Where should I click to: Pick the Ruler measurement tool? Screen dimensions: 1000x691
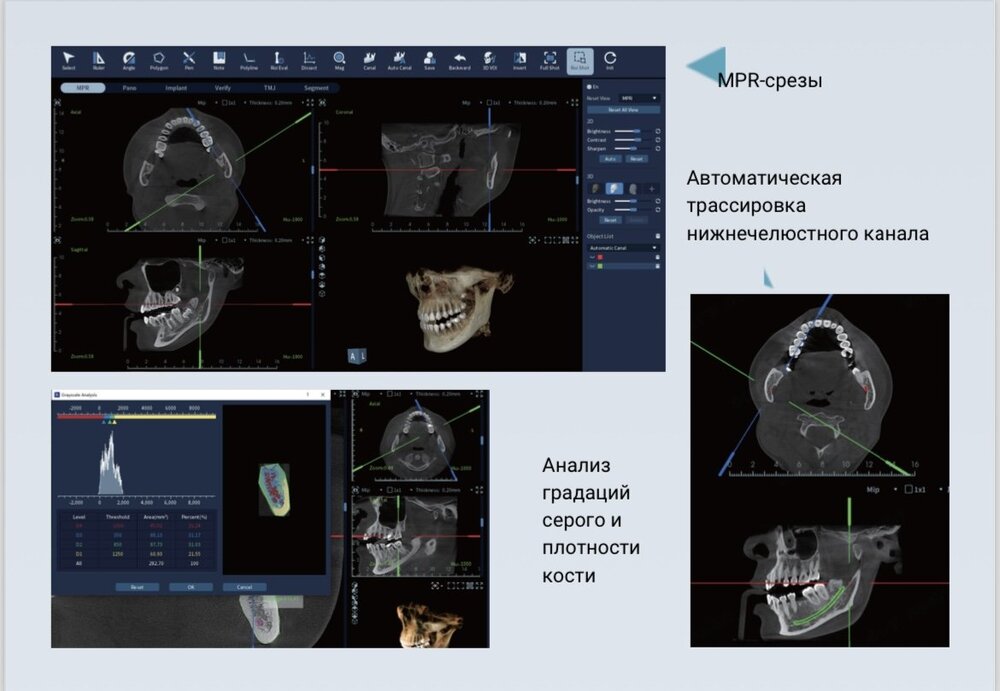point(99,61)
